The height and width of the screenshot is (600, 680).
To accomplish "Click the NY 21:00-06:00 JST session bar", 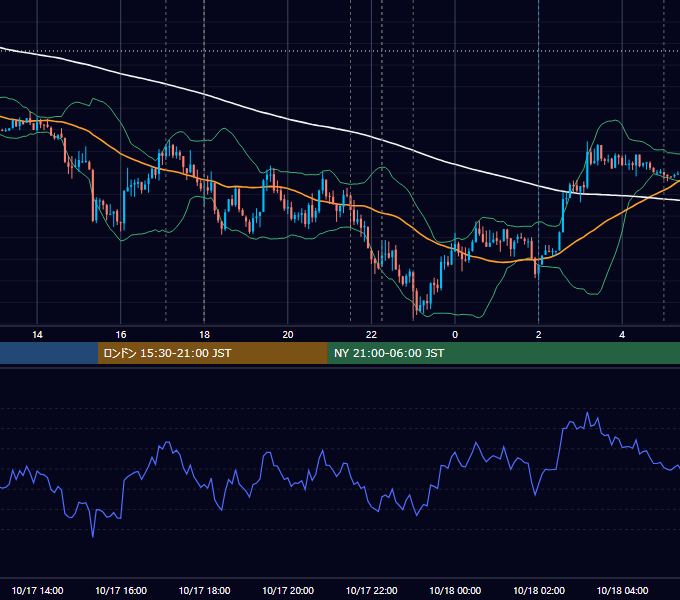I will (x=503, y=353).
